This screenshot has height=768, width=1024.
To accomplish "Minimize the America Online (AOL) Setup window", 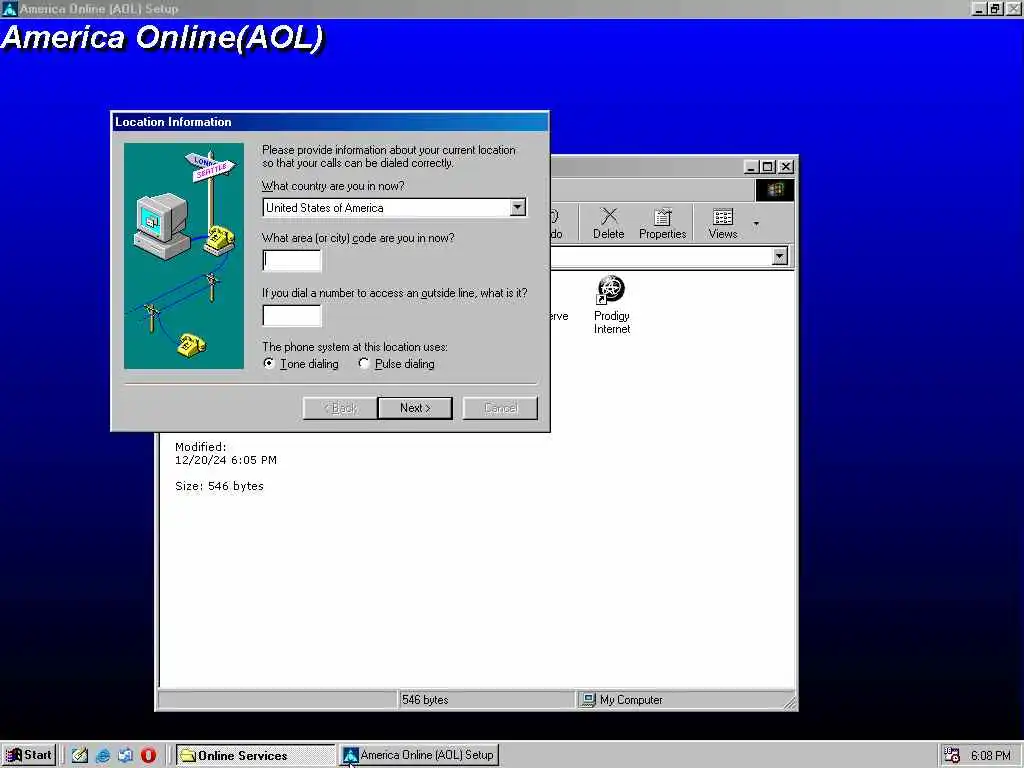I will coord(980,8).
